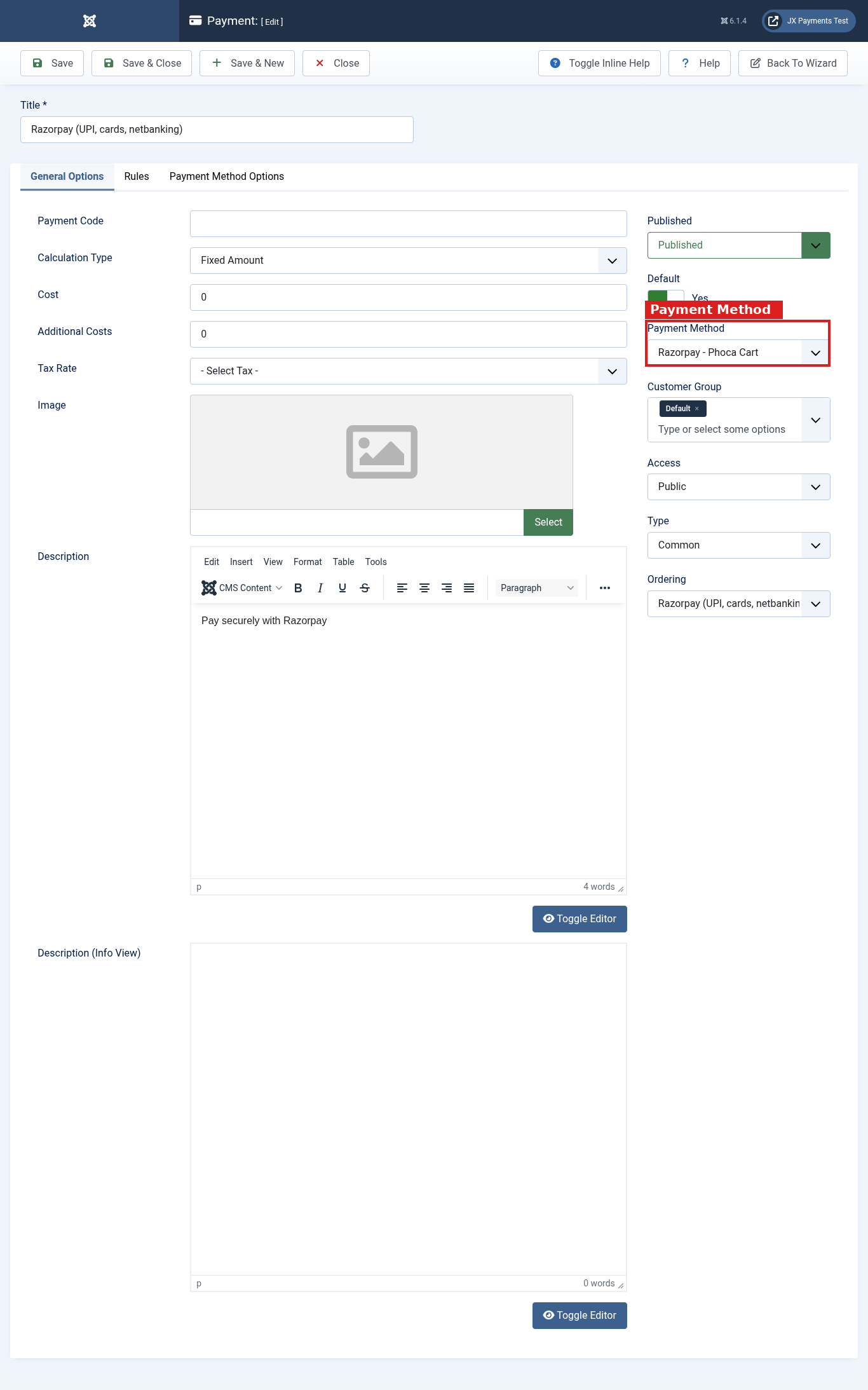The image size is (868, 1390).
Task: Click the Joomla 6.1.4 version indicator
Action: pos(734,21)
